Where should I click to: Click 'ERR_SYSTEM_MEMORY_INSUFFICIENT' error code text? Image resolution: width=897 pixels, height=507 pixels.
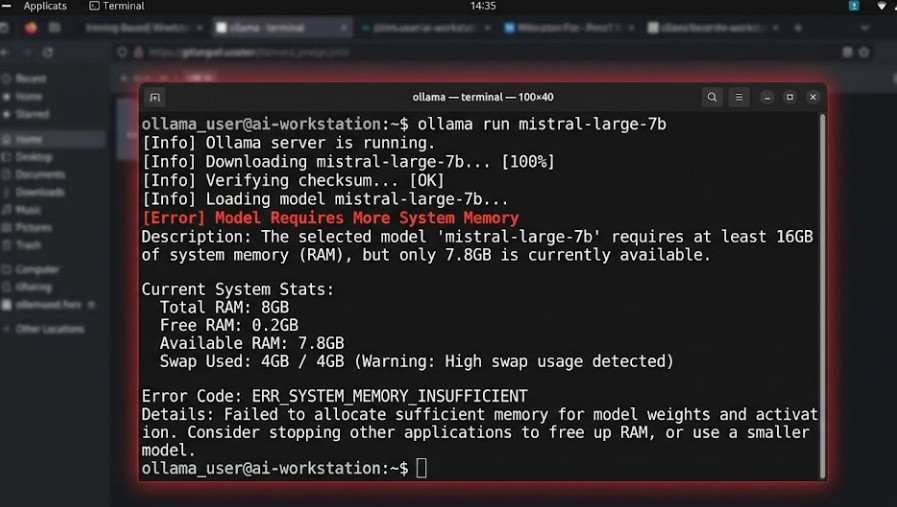(390, 396)
